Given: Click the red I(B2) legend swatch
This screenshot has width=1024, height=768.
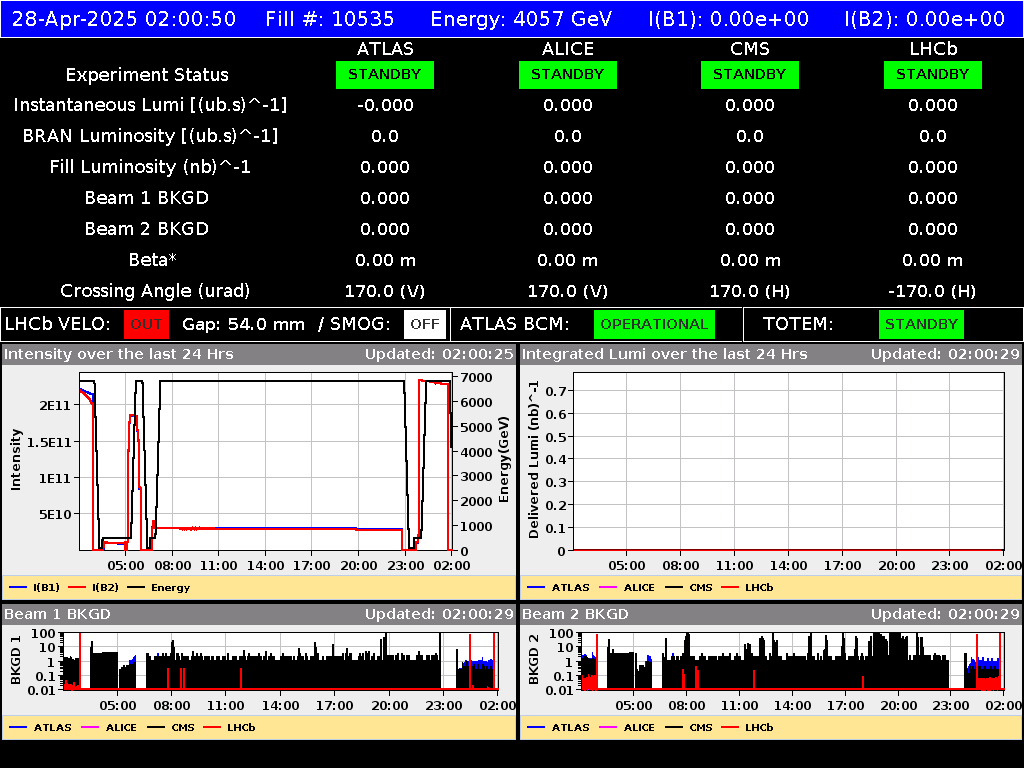Looking at the screenshot, I should [77, 588].
